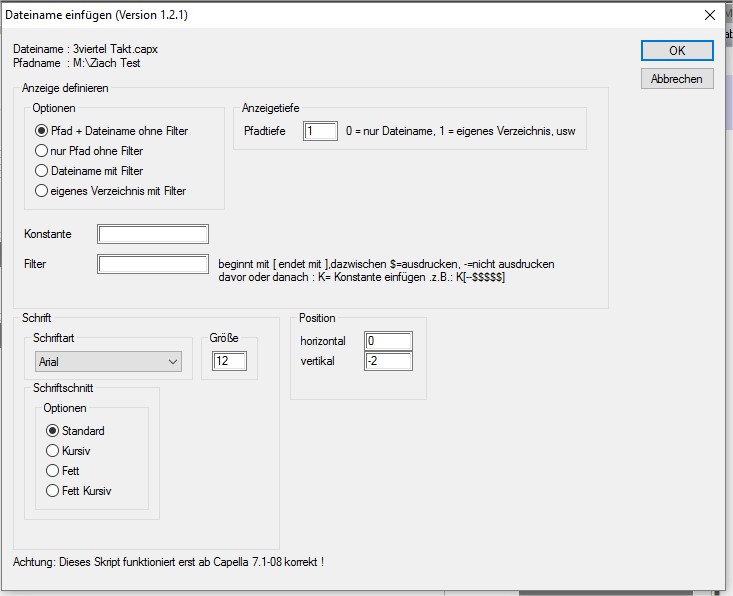Click the Abbrechen button

click(x=677, y=79)
